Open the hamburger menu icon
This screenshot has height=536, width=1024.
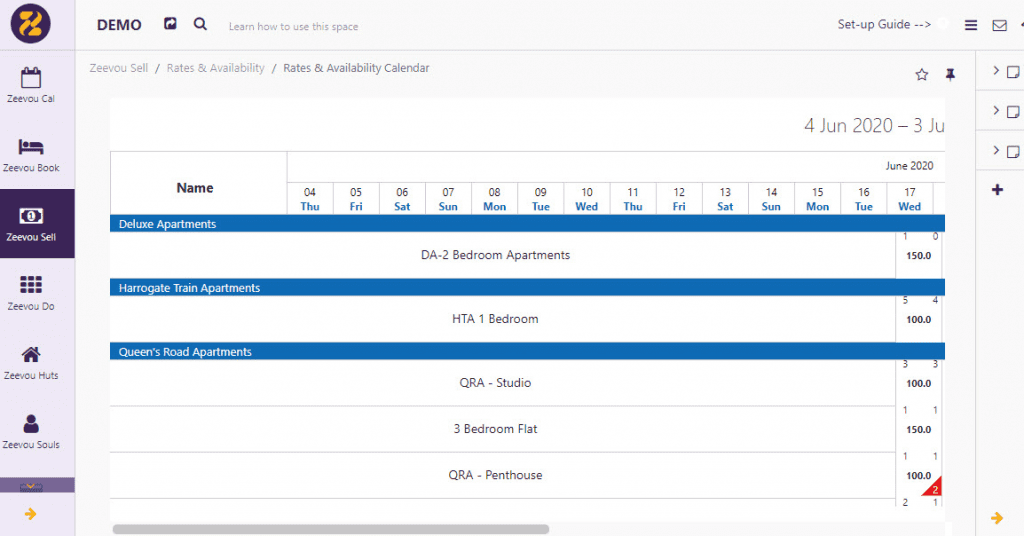click(x=971, y=25)
